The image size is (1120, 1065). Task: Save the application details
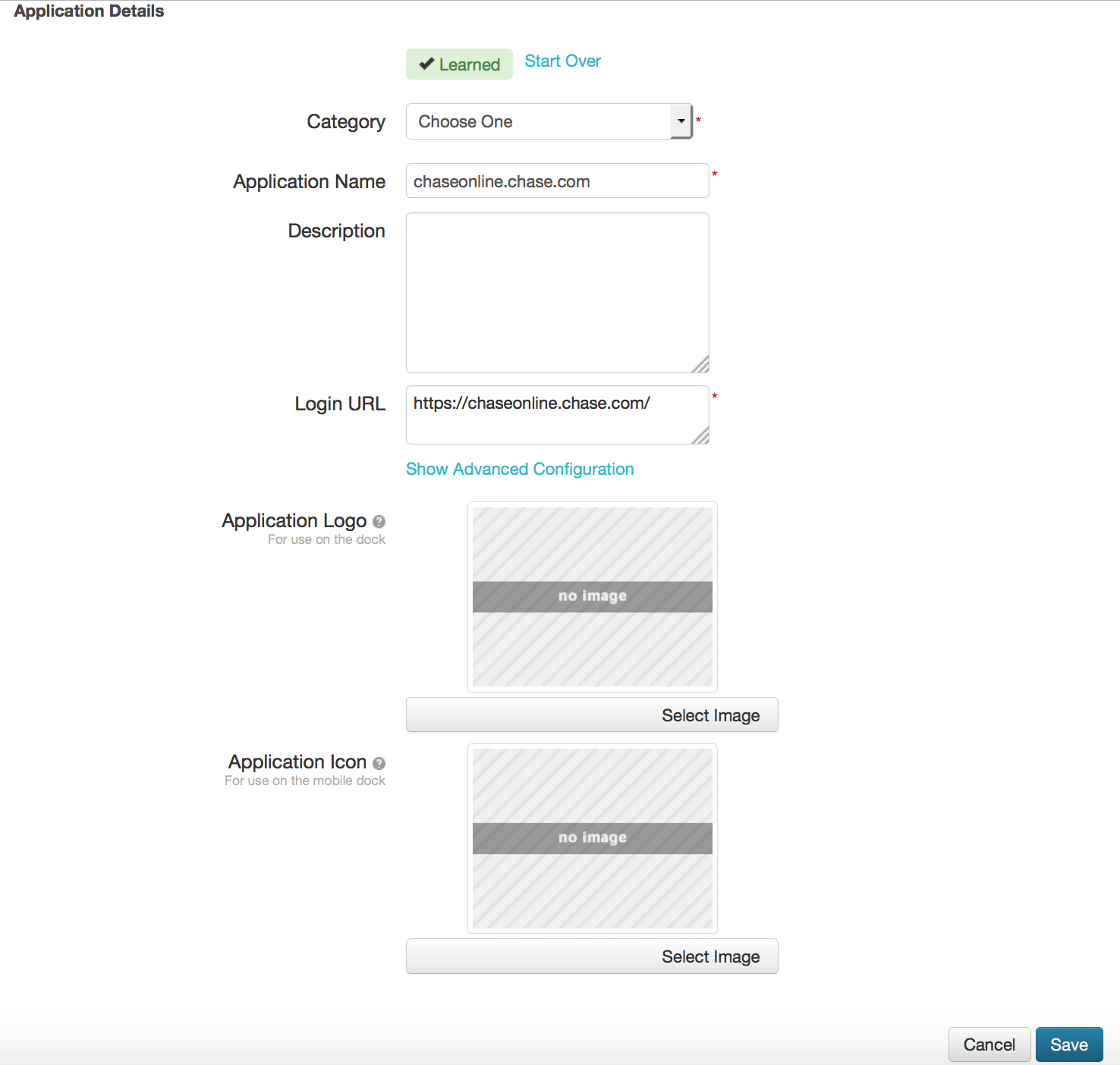click(1069, 1045)
